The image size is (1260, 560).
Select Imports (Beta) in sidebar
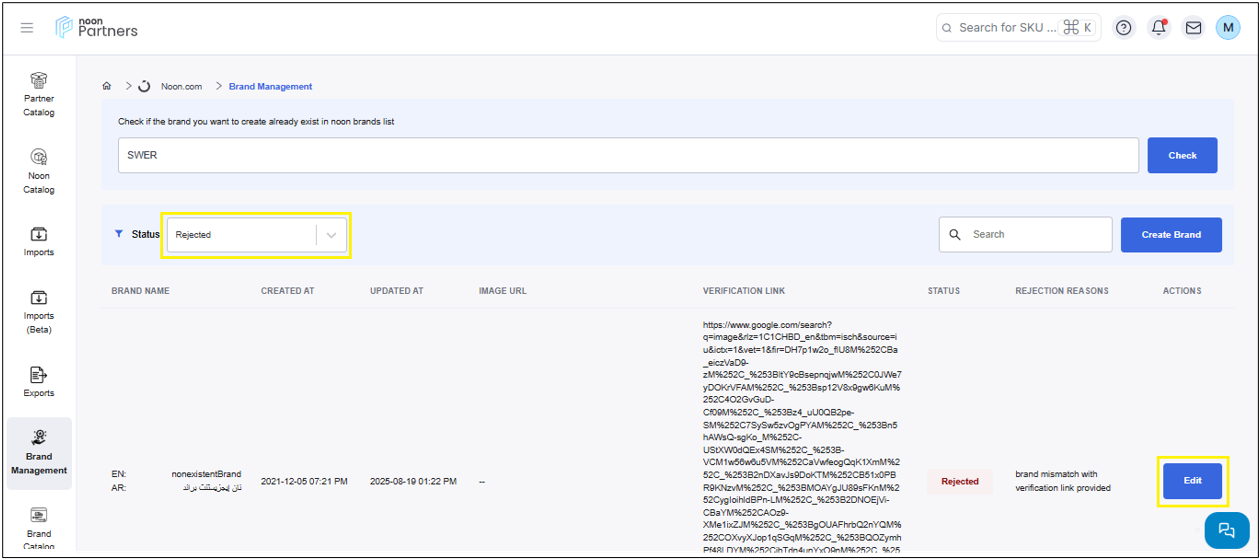(39, 311)
